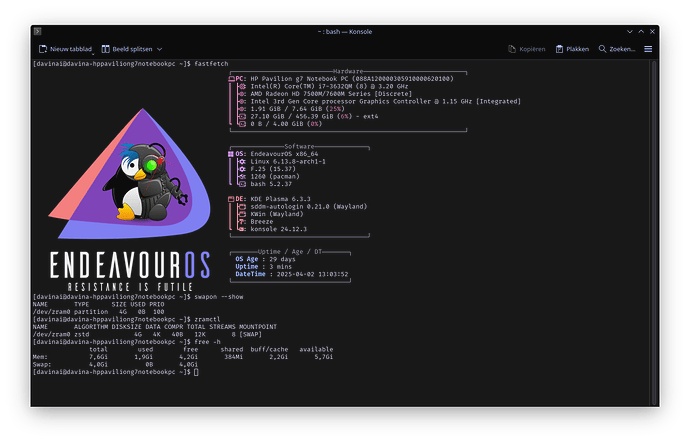
Task: Expand the Beeld splitsen dropdown arrow
Action: 159,48
